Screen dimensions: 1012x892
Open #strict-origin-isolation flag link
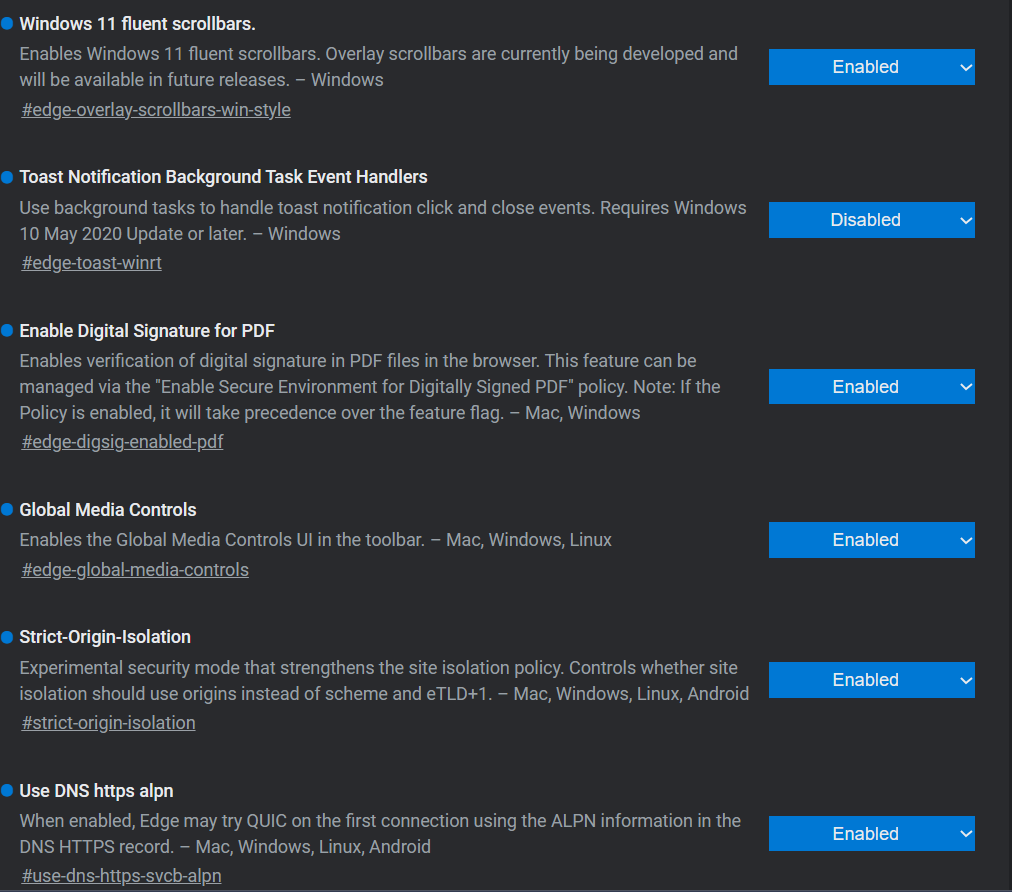(108, 722)
